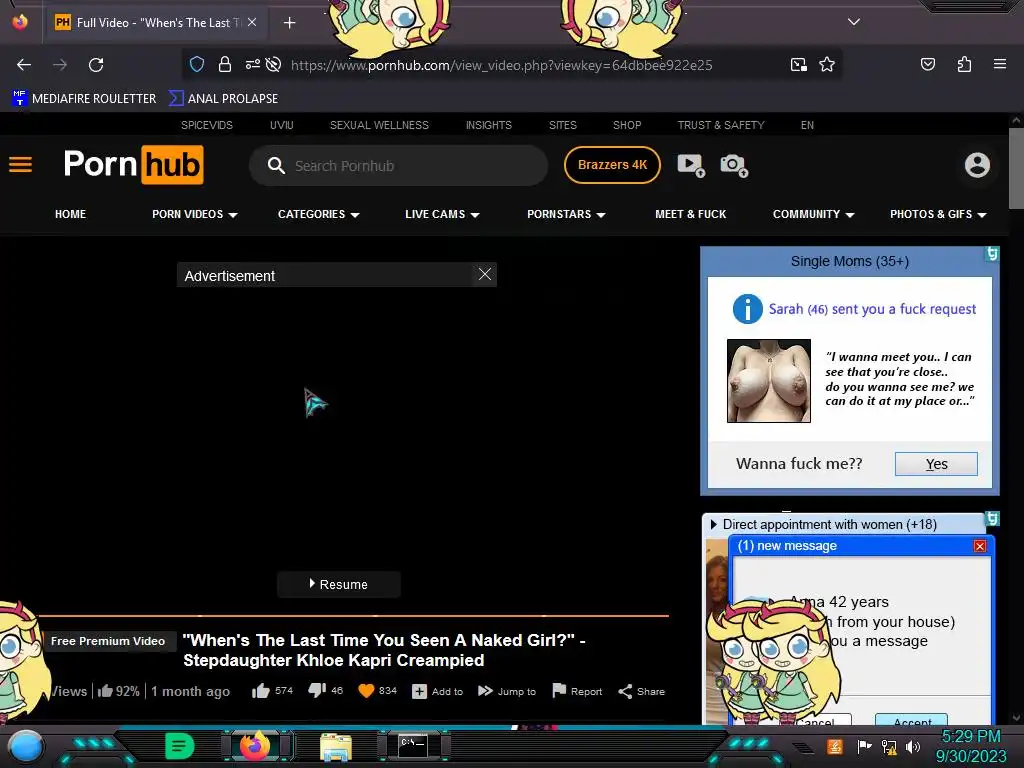Open Save to Pocket icon
This screenshot has width=1024, height=768.
927,64
